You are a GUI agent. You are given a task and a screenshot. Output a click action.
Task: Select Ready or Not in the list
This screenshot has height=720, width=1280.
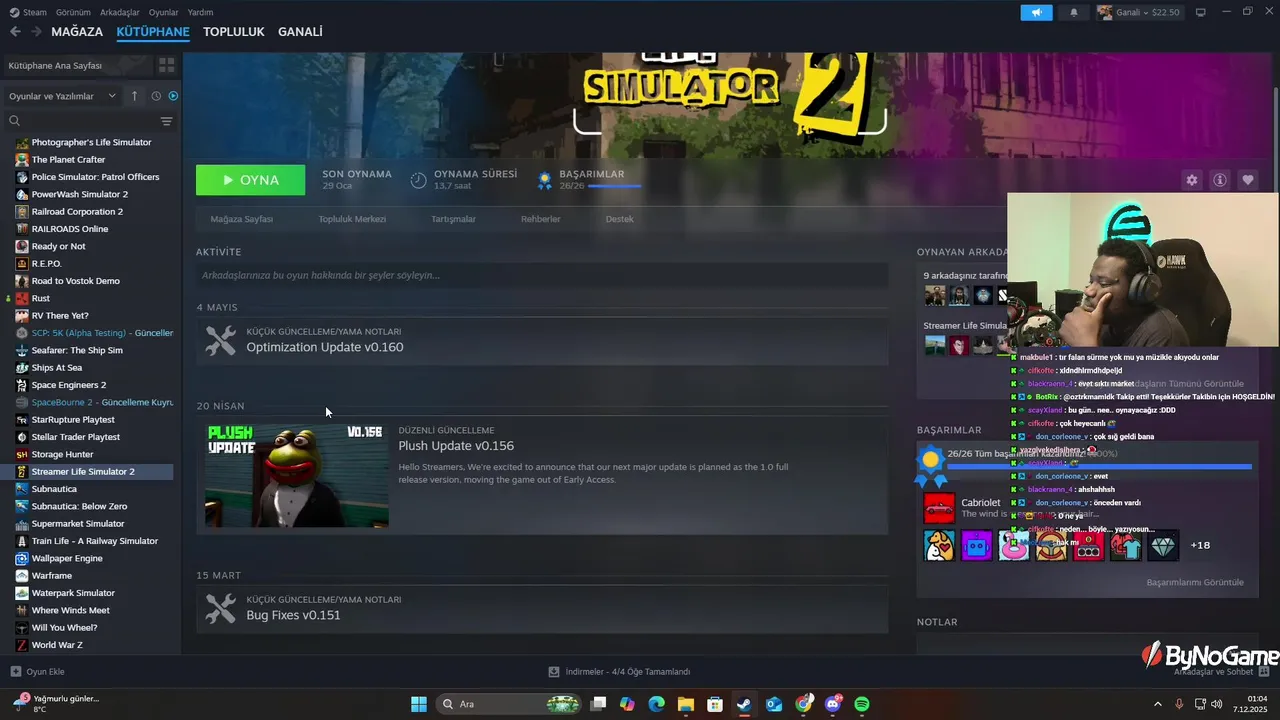tap(90, 246)
